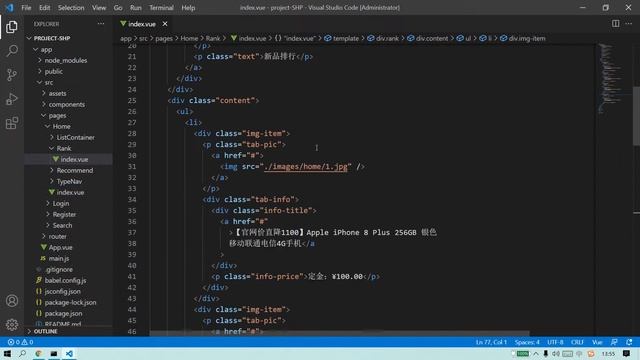Collapse the app folder
The width and height of the screenshot is (640, 360).
tap(46, 49)
